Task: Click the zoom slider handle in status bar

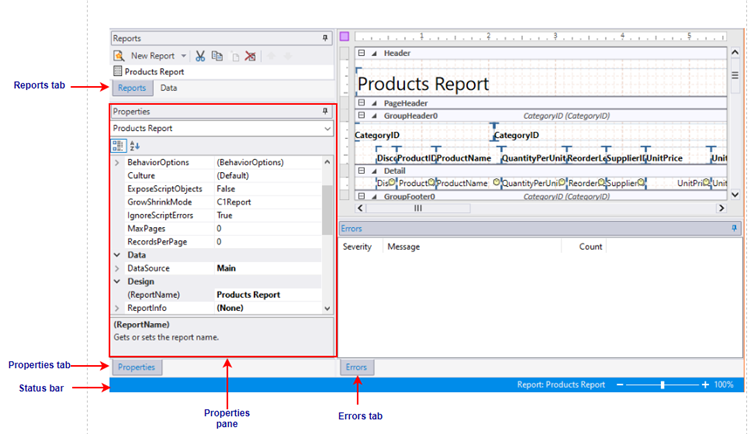Action: coord(662,385)
